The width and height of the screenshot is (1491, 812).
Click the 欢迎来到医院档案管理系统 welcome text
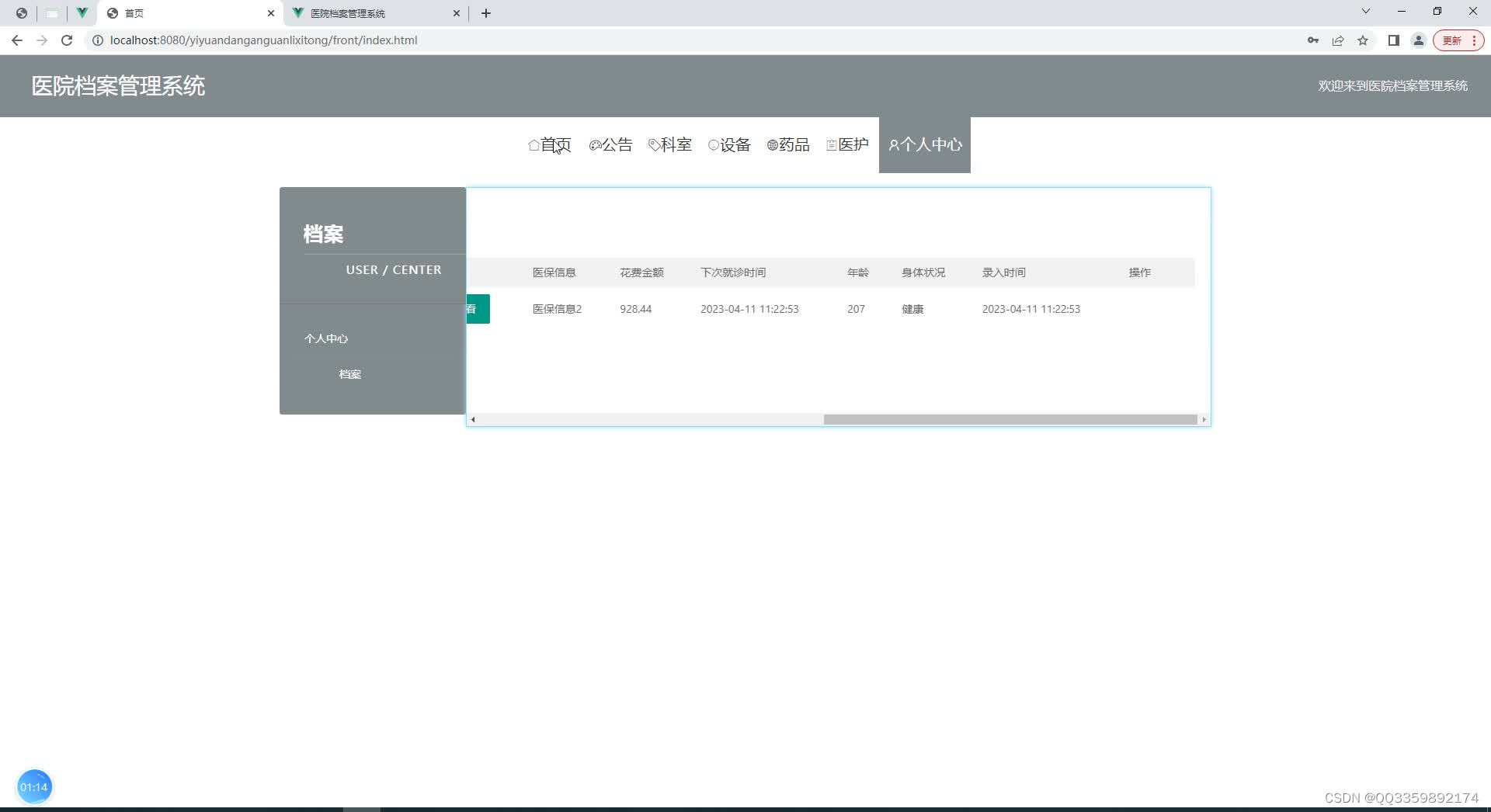[x=1392, y=86]
